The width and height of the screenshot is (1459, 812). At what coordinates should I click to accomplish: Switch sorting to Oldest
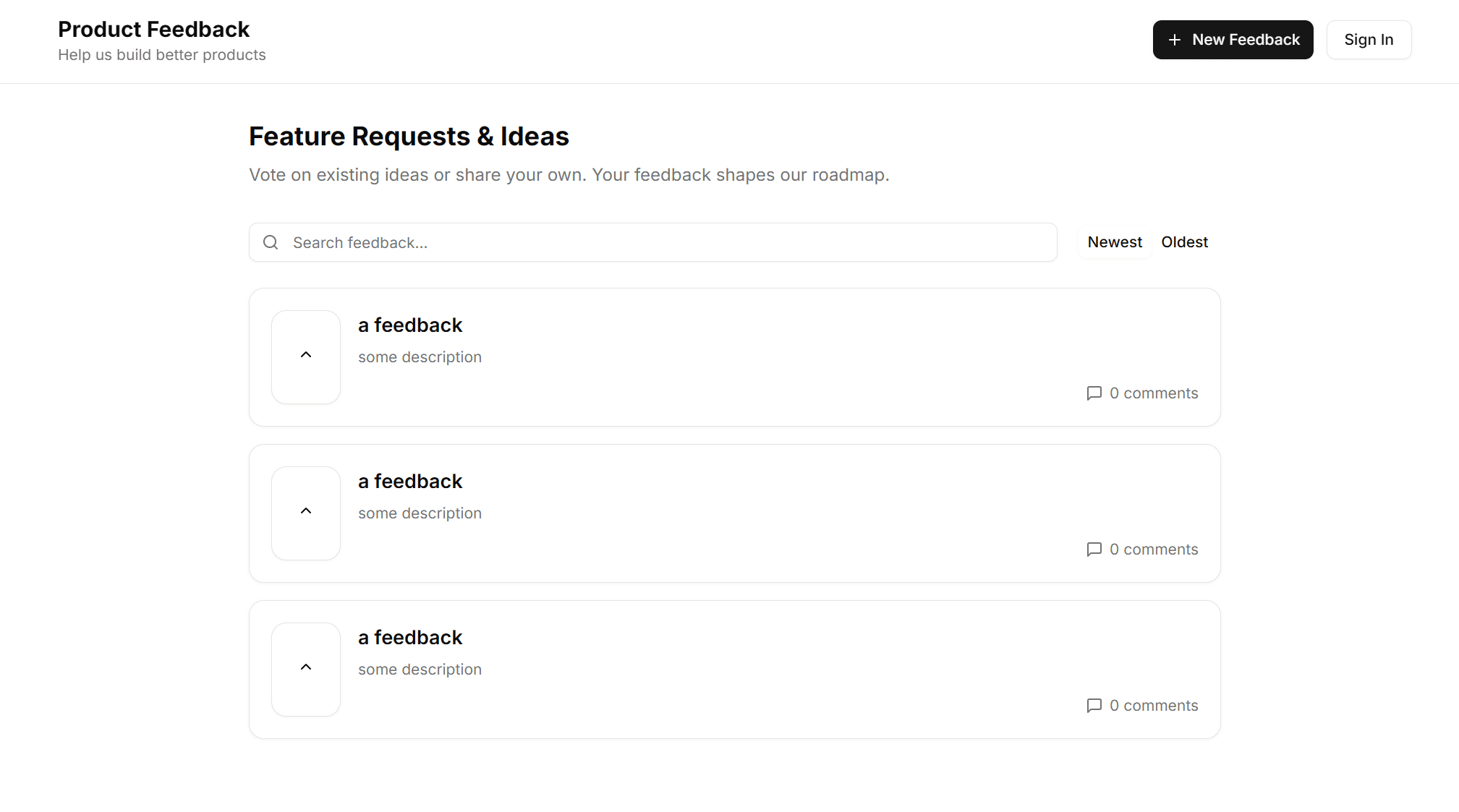pyautogui.click(x=1184, y=242)
